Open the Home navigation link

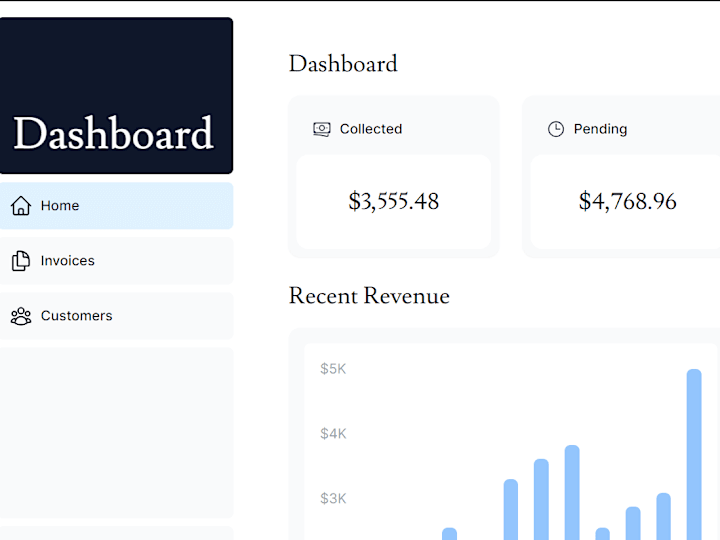116,206
